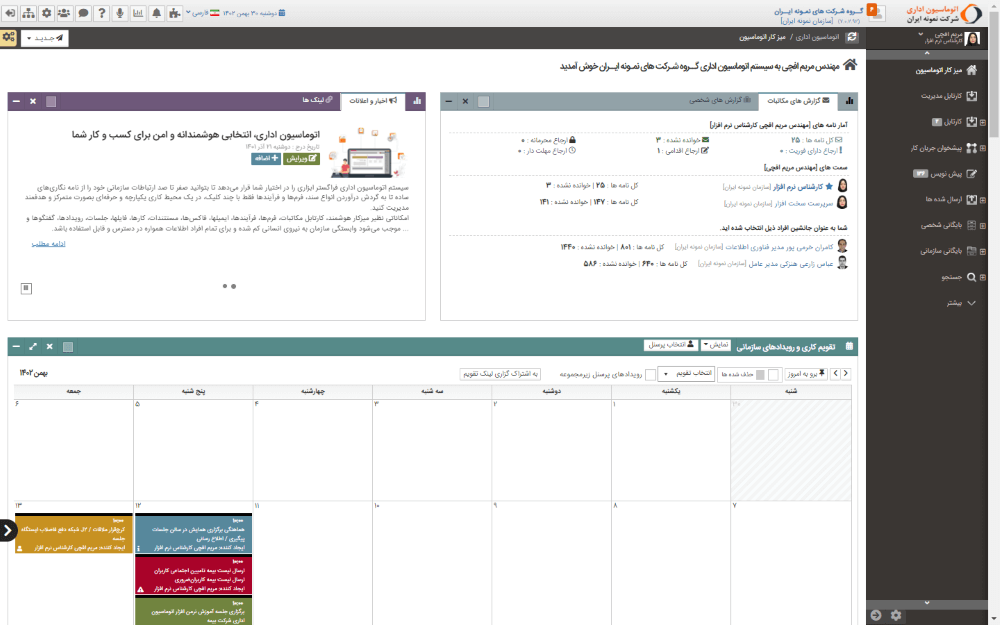
Task: Open the notifications bell icon
Action: [157, 13]
